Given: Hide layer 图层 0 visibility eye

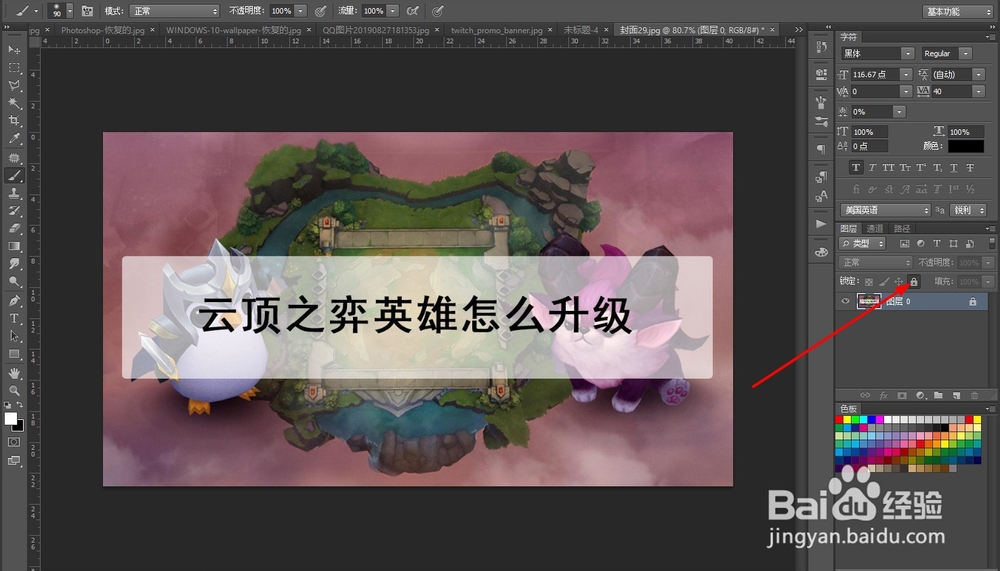Looking at the screenshot, I should 846,301.
